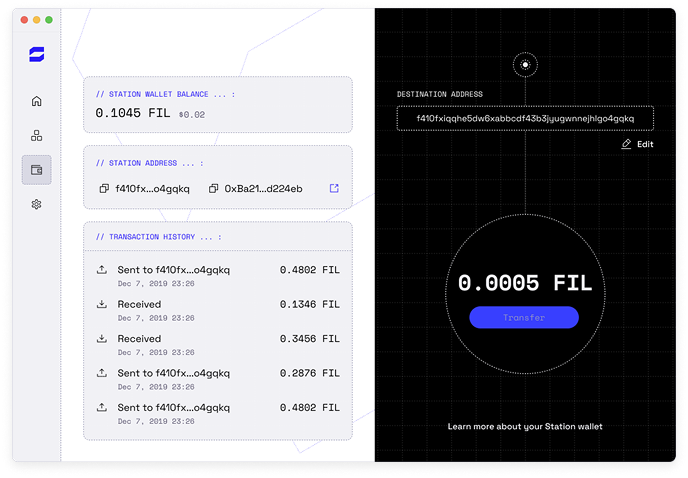Select the Wallet icon in sidebar

coord(37,170)
